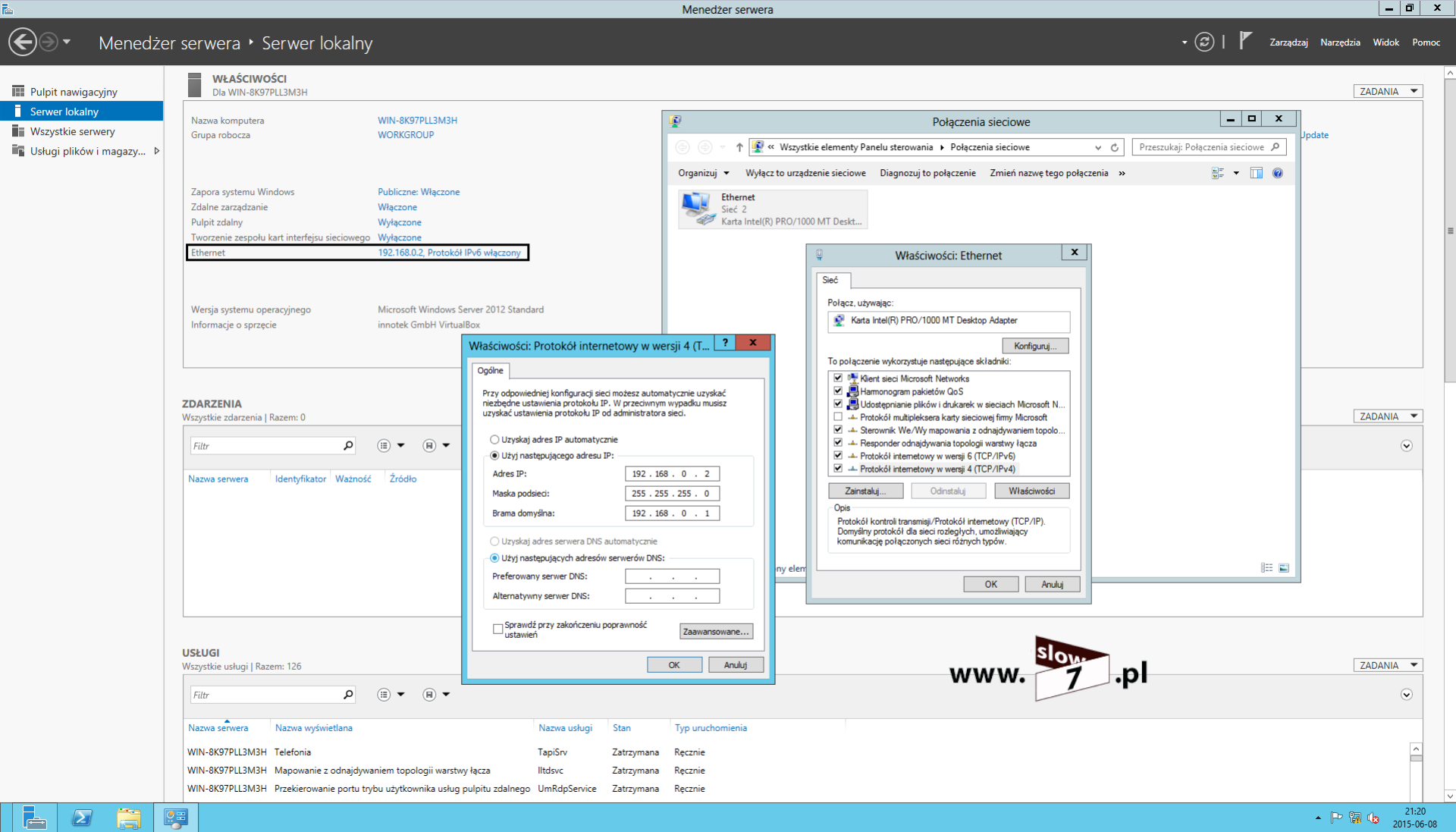Image resolution: width=1456 pixels, height=832 pixels.
Task: Click the Preferowany serwer DNS field
Action: (x=672, y=576)
